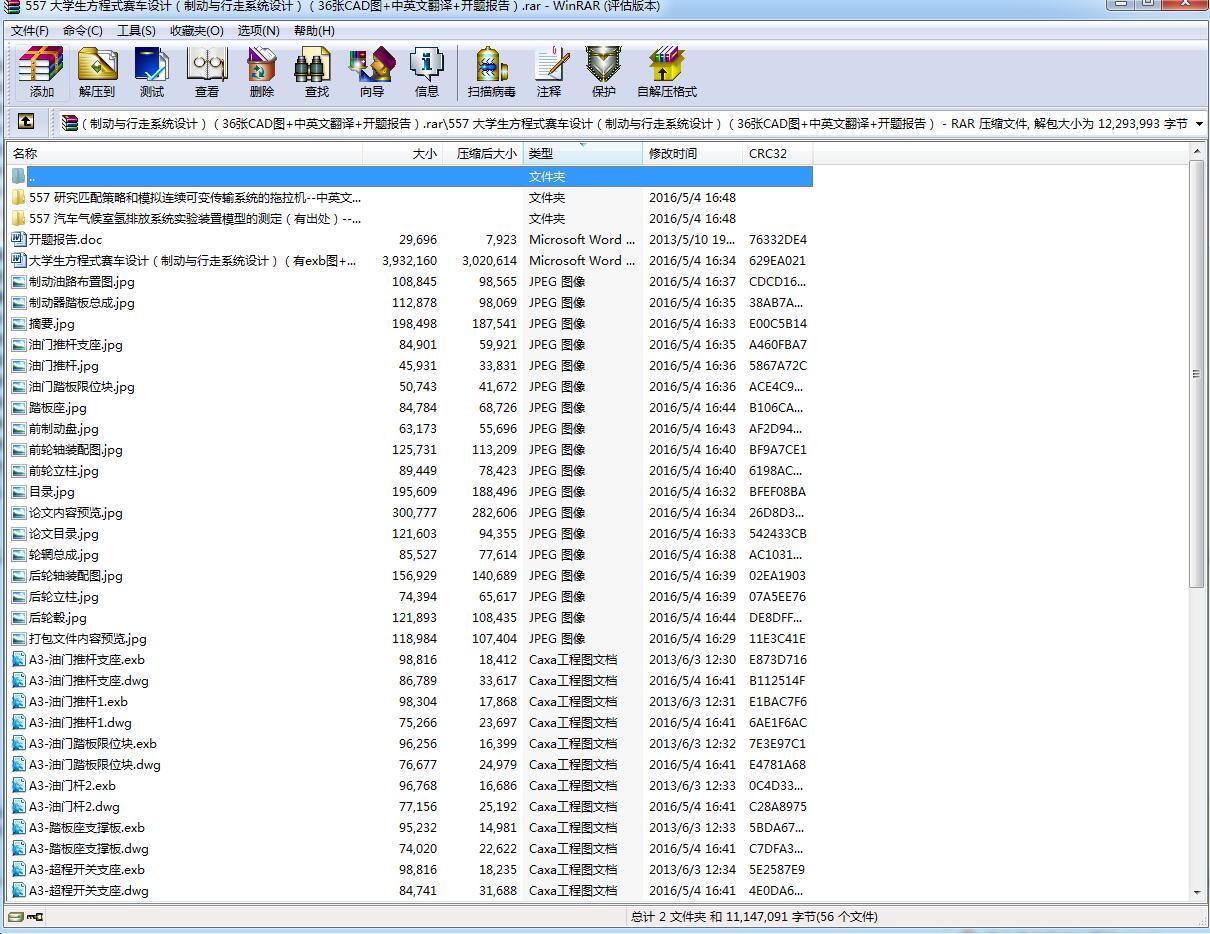Screen dimensions: 1210x934
Task: Click the parent folder '..' icon
Action: click(x=19, y=176)
